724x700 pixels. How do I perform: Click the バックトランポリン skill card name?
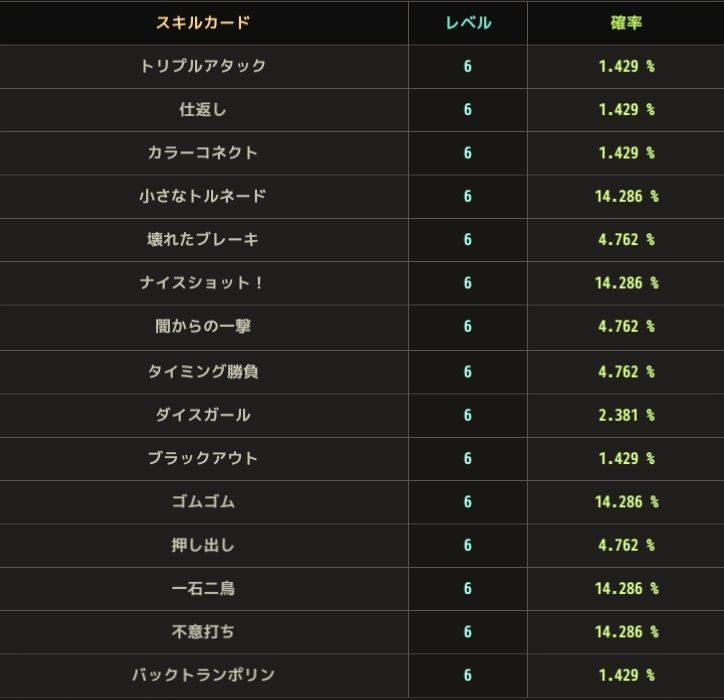203,675
